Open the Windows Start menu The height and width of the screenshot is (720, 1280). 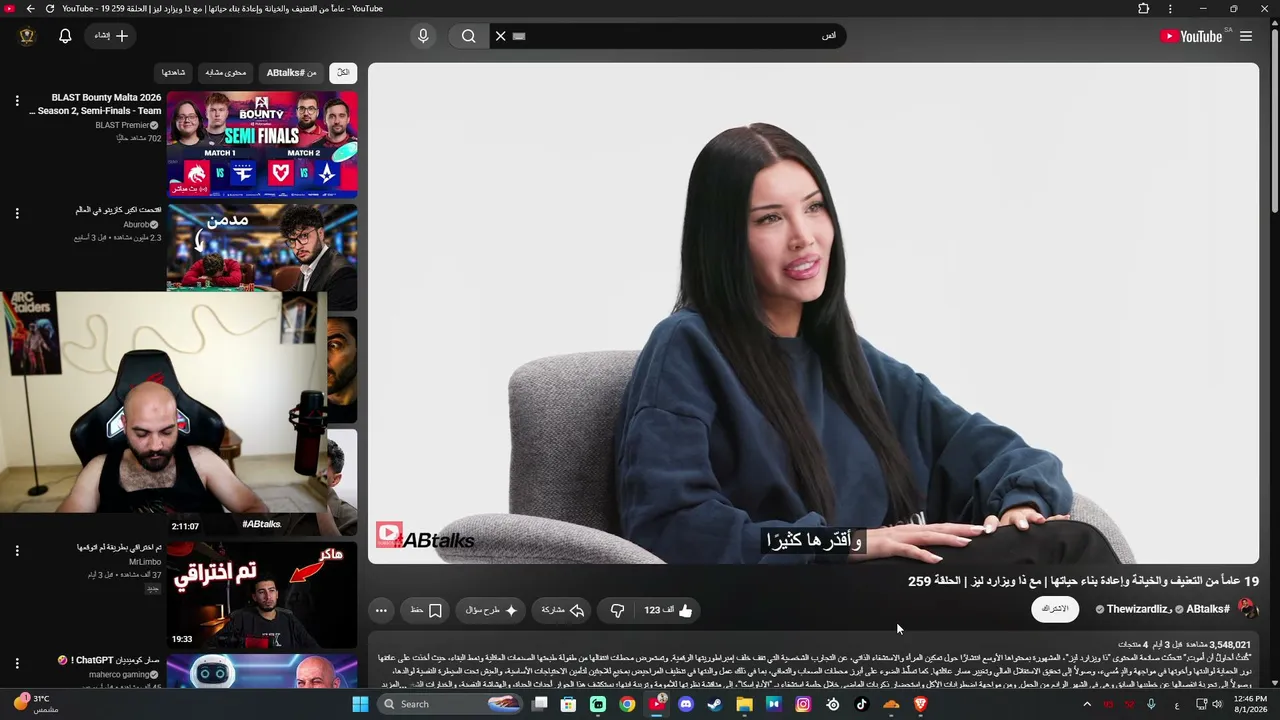(360, 704)
